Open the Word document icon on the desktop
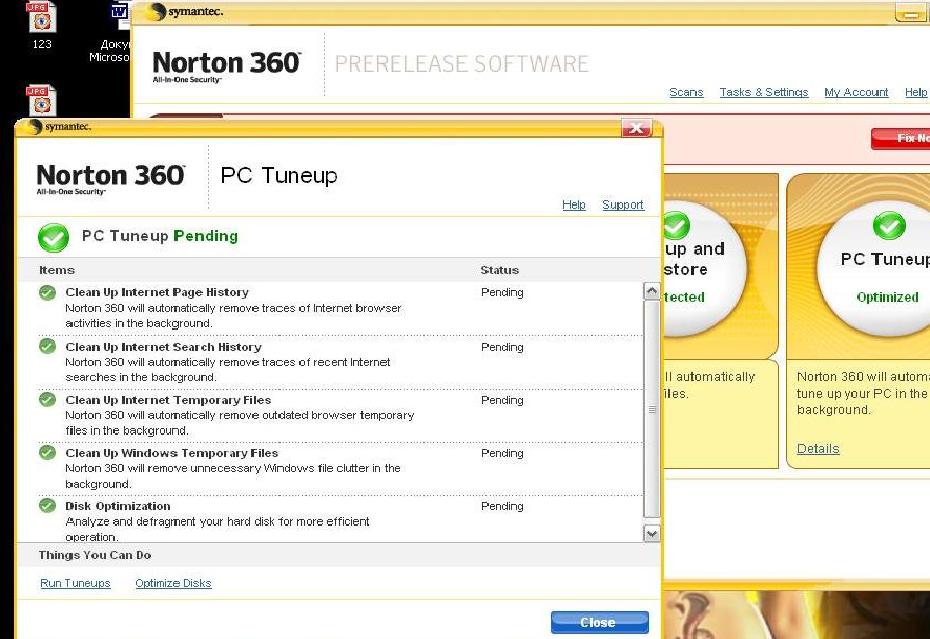 coord(120,15)
